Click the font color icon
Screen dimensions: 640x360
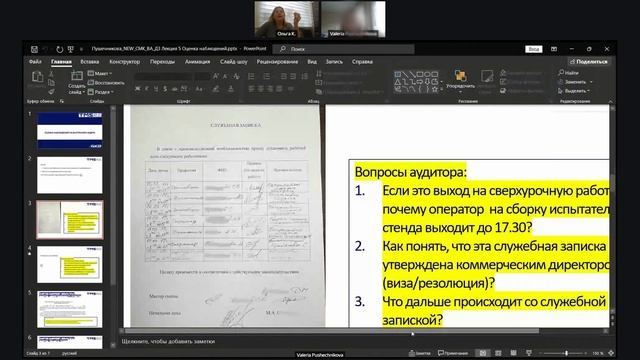231,89
